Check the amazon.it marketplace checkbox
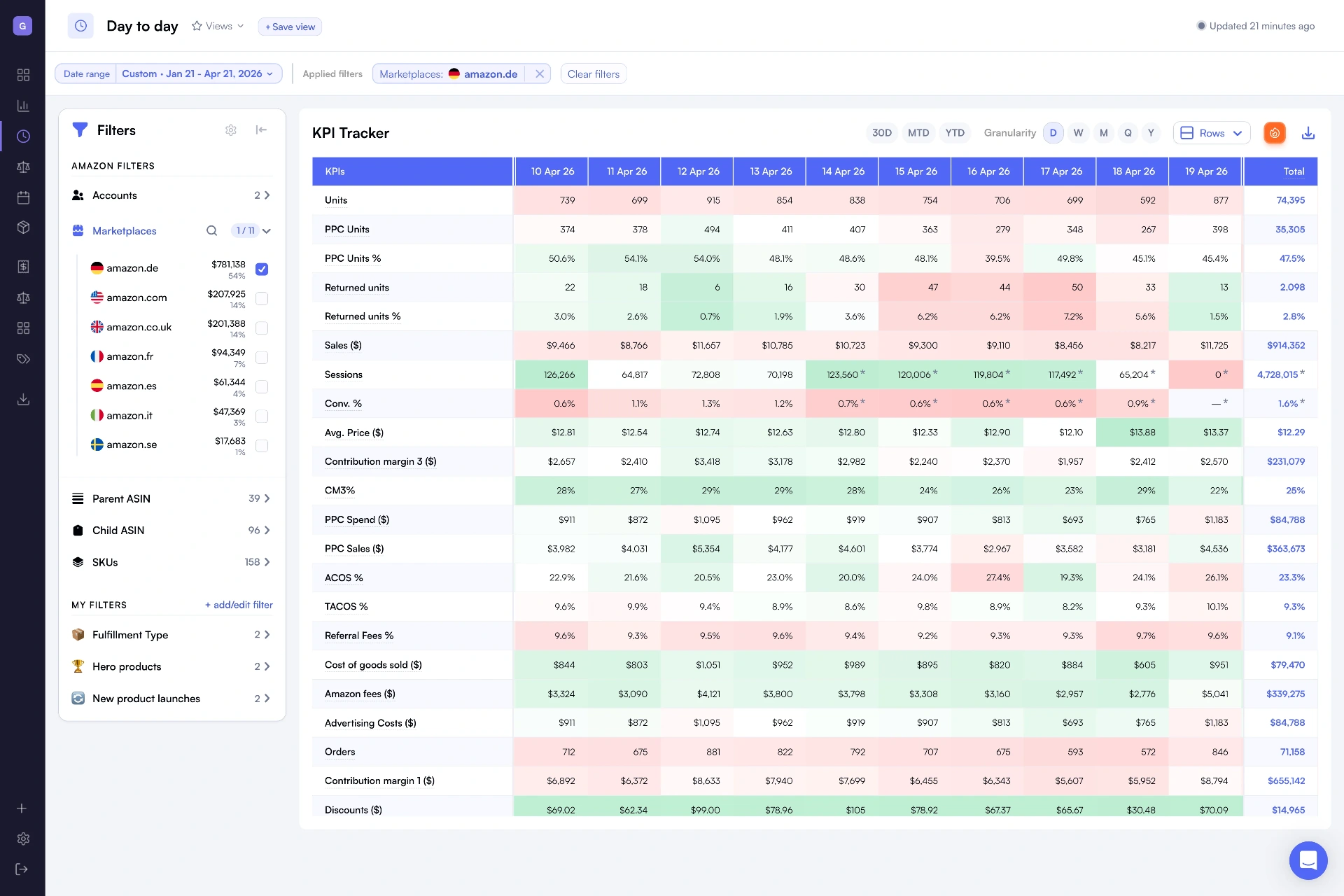 pyautogui.click(x=262, y=416)
